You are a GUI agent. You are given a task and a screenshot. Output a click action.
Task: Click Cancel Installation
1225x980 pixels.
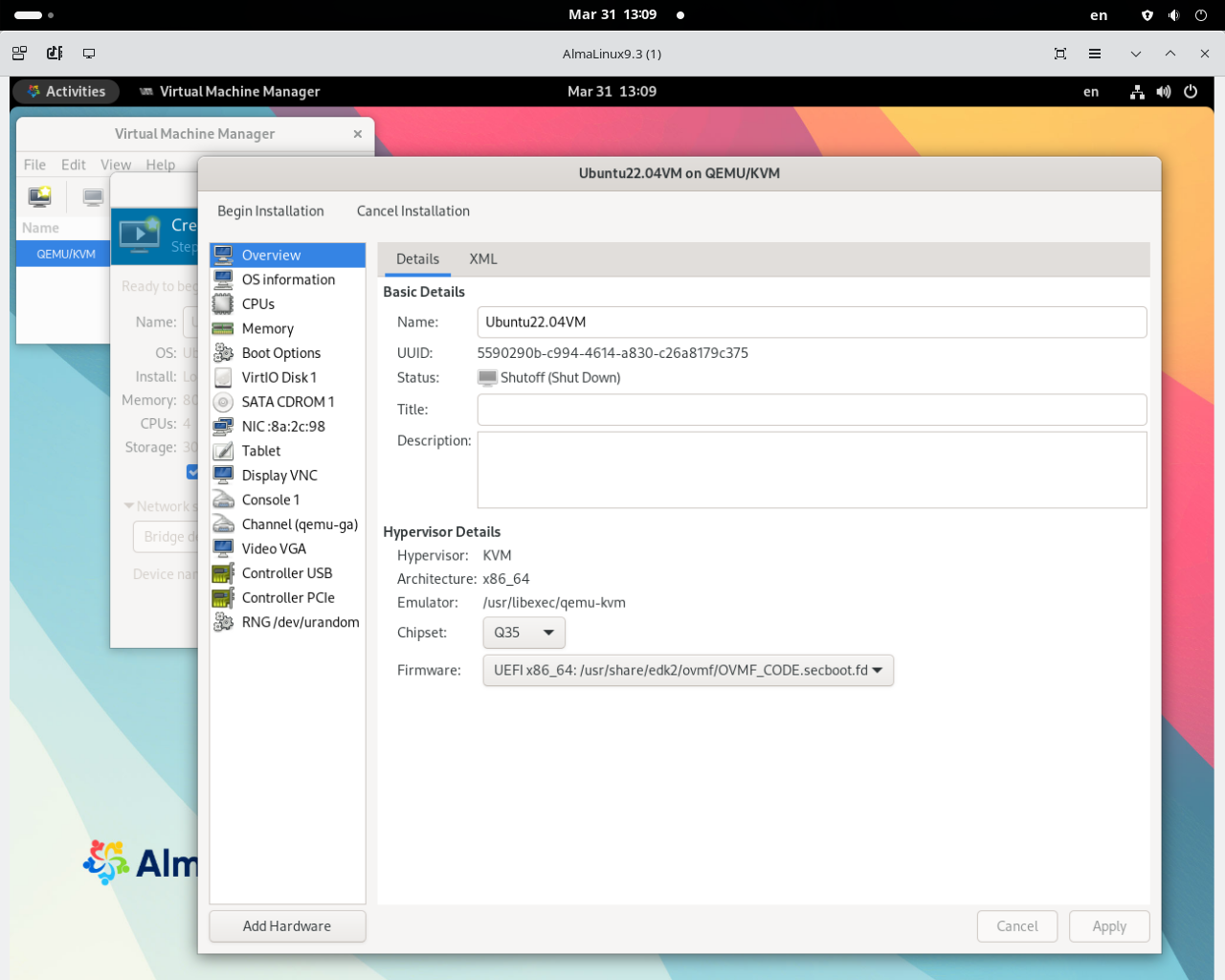[x=413, y=212]
